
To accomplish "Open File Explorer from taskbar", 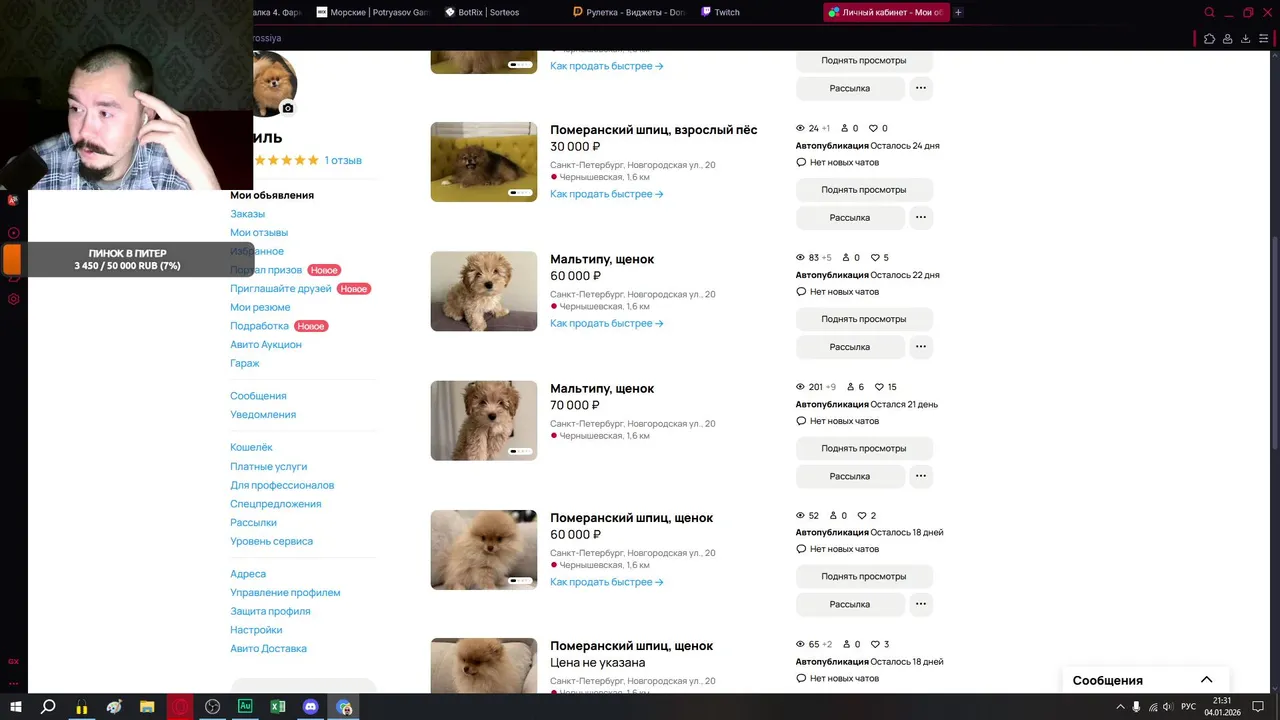I will 147,707.
